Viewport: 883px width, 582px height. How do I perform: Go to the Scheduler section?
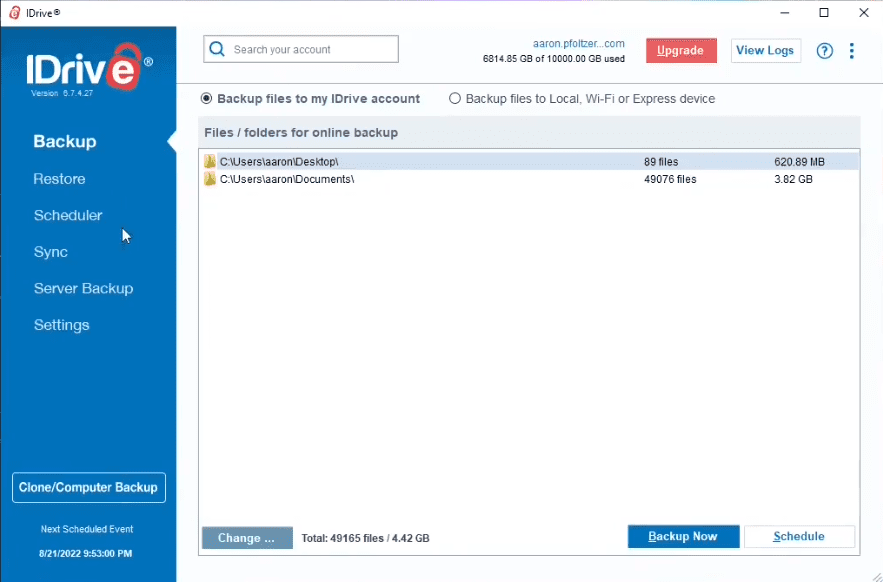68,215
